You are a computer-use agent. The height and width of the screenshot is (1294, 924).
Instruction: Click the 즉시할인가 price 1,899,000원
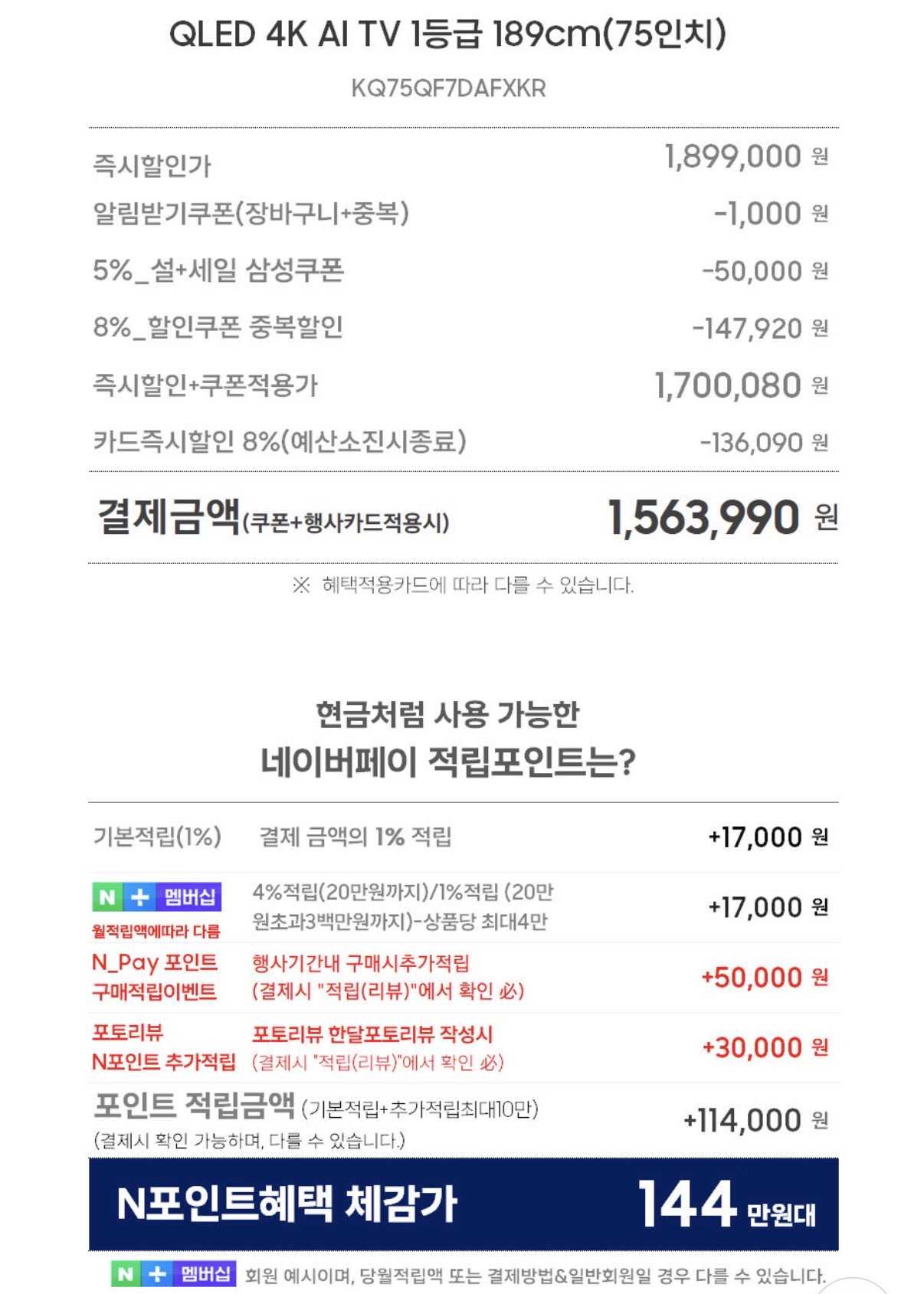(745, 157)
